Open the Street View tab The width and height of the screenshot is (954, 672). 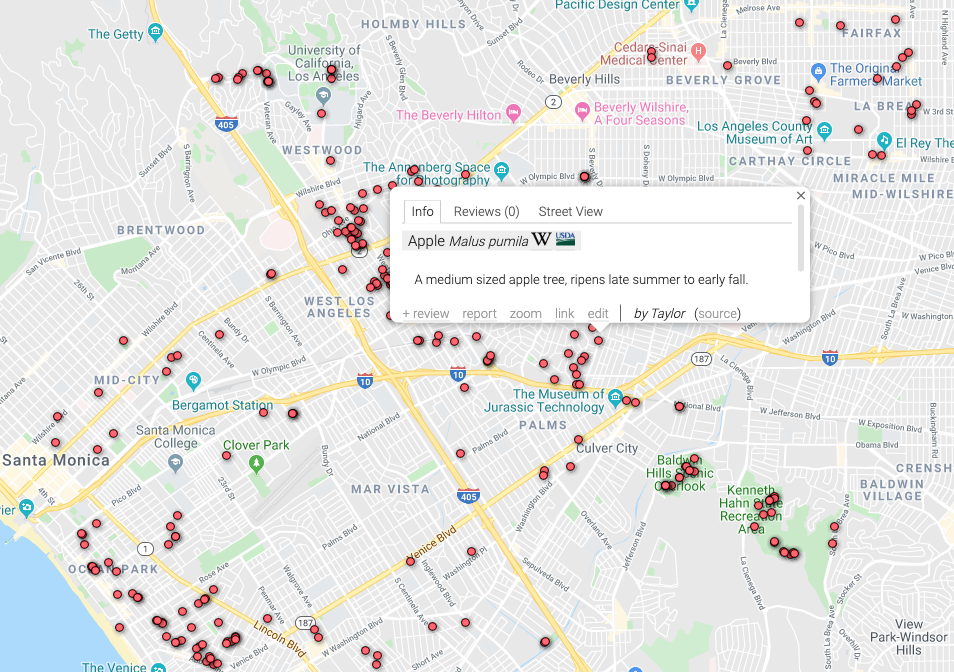coord(570,211)
